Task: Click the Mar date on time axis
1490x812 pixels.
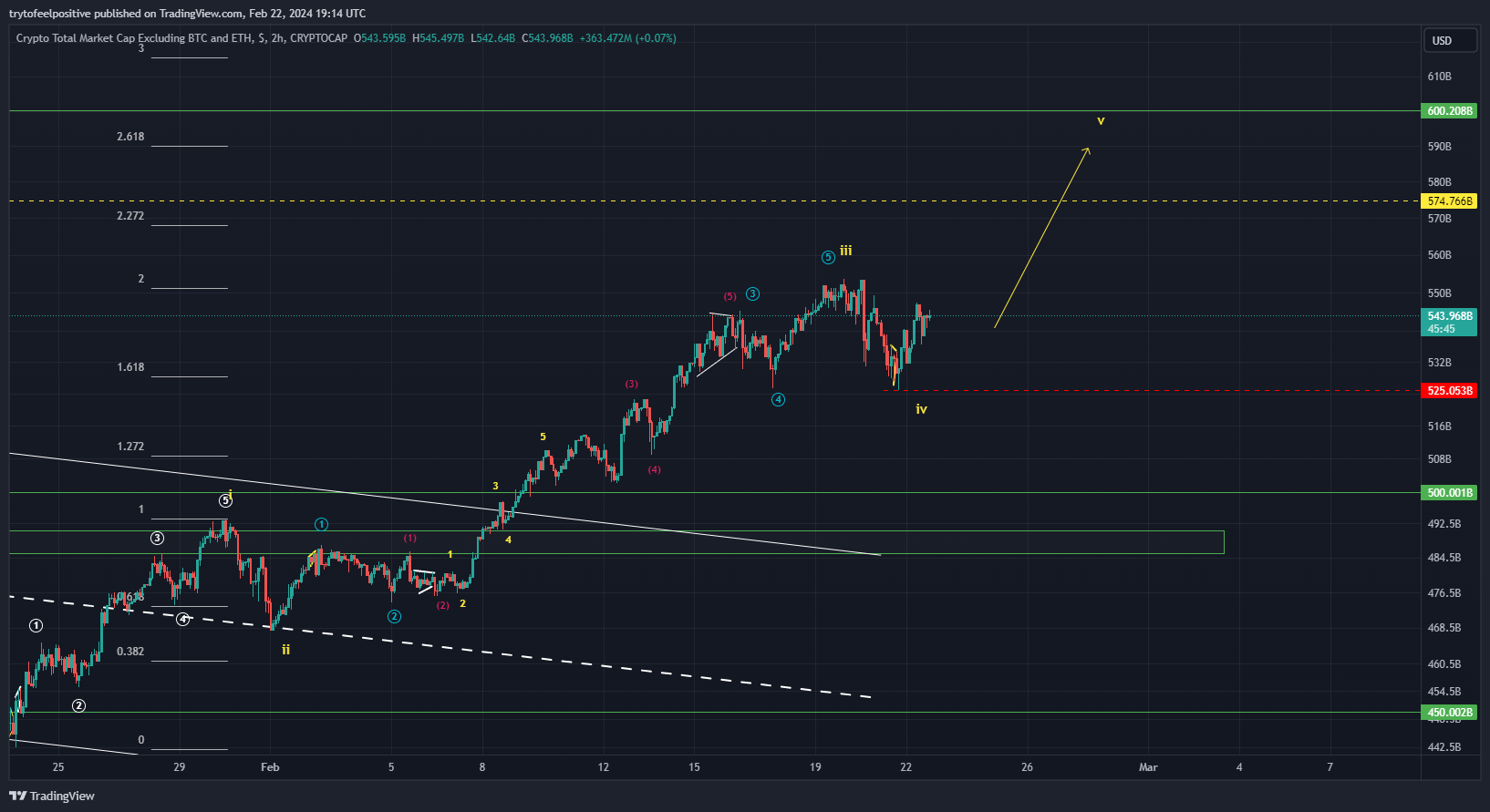Action: click(1148, 767)
